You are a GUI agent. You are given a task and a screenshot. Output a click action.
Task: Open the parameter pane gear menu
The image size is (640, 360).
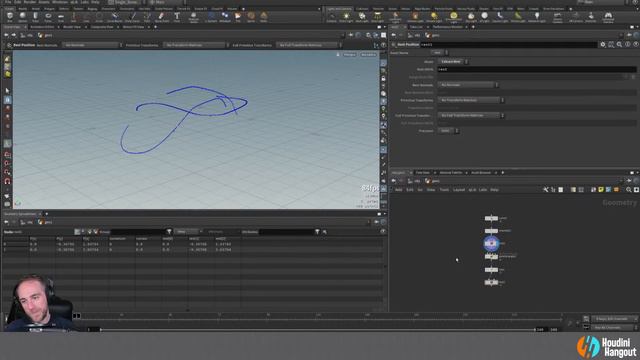pos(603,44)
